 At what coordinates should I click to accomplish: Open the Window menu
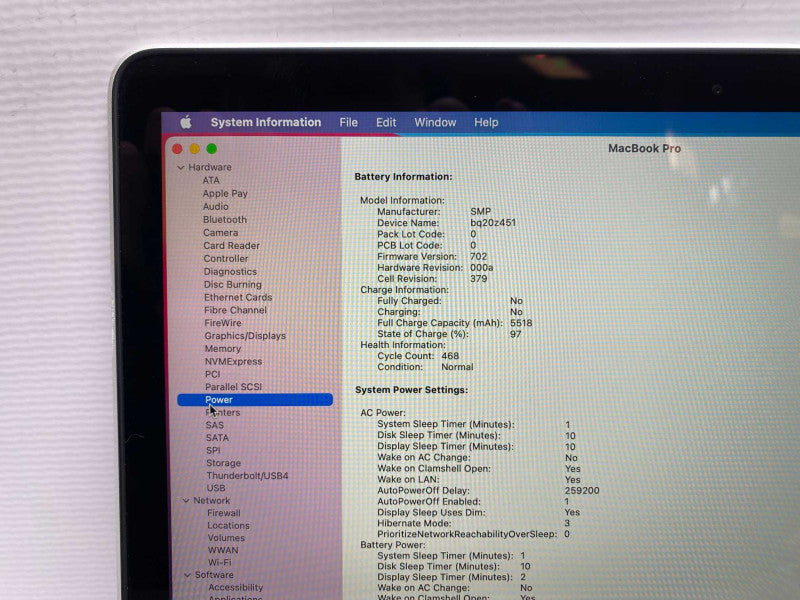pyautogui.click(x=435, y=122)
